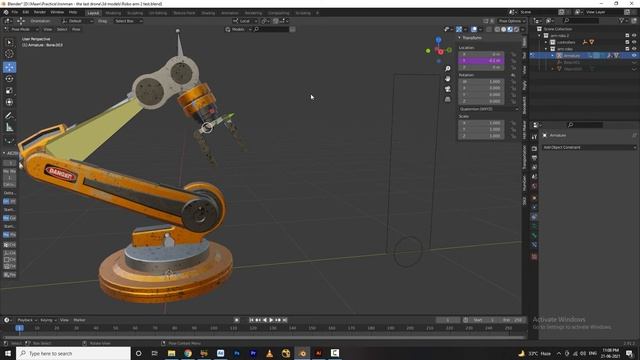Screen dimensions: 640x360
Task: Open Windows Start menu
Action: coord(8,353)
